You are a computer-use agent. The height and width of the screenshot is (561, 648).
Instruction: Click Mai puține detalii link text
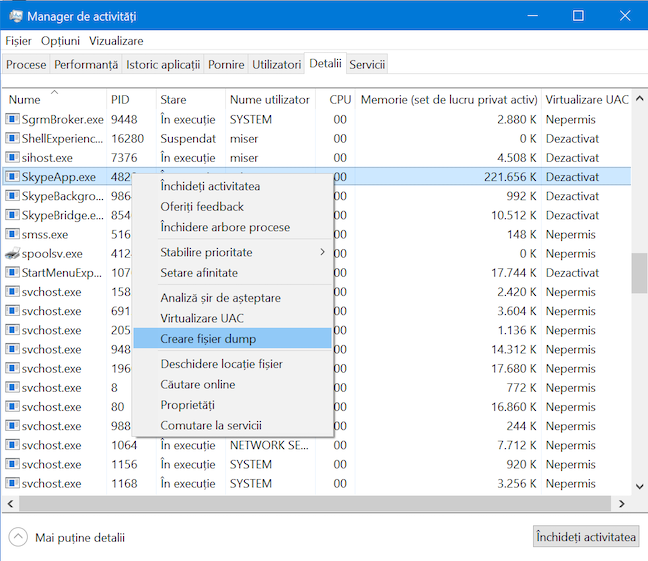[80, 537]
